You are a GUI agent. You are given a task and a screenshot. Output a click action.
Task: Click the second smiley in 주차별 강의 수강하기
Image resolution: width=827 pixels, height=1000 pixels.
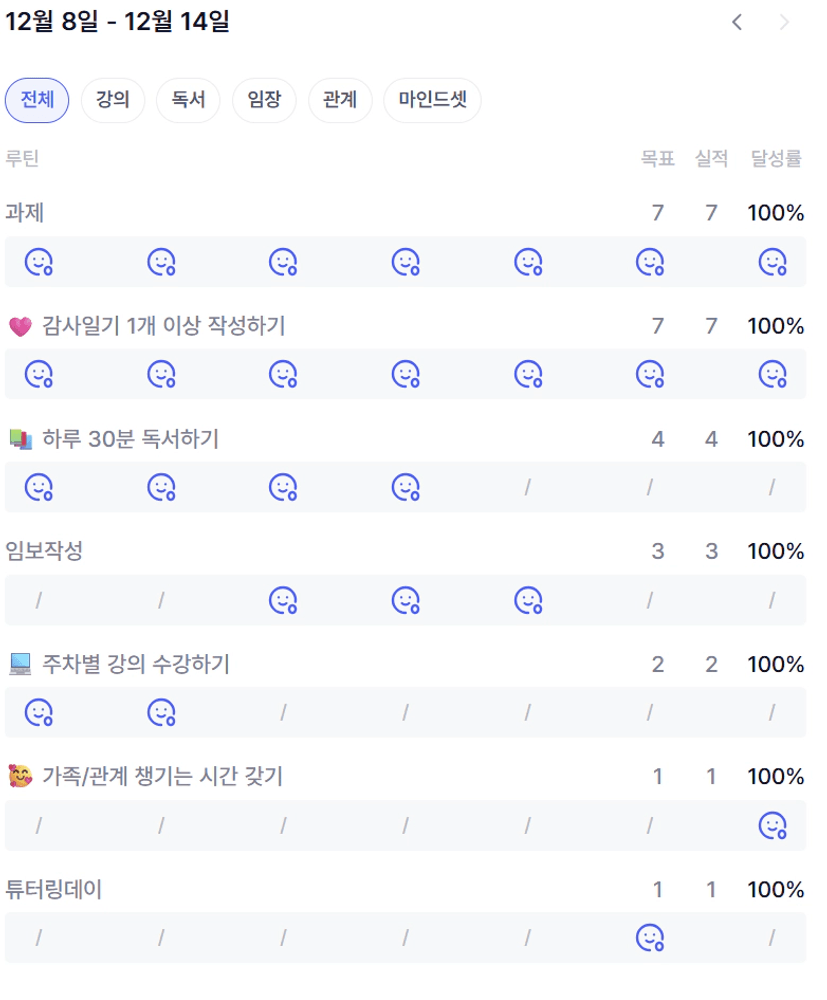[161, 712]
